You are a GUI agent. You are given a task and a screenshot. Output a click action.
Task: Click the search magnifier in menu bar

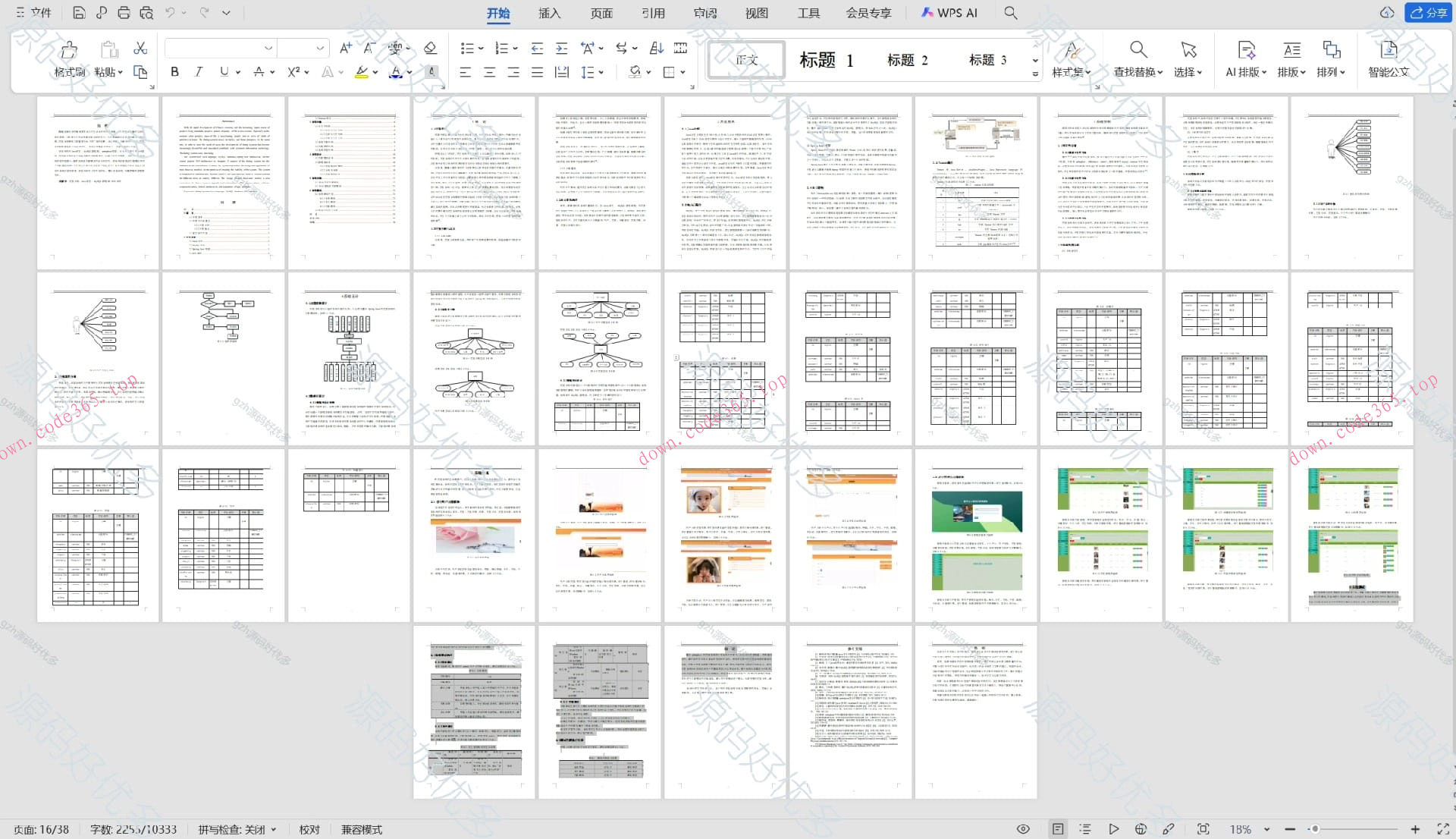pyautogui.click(x=1011, y=13)
